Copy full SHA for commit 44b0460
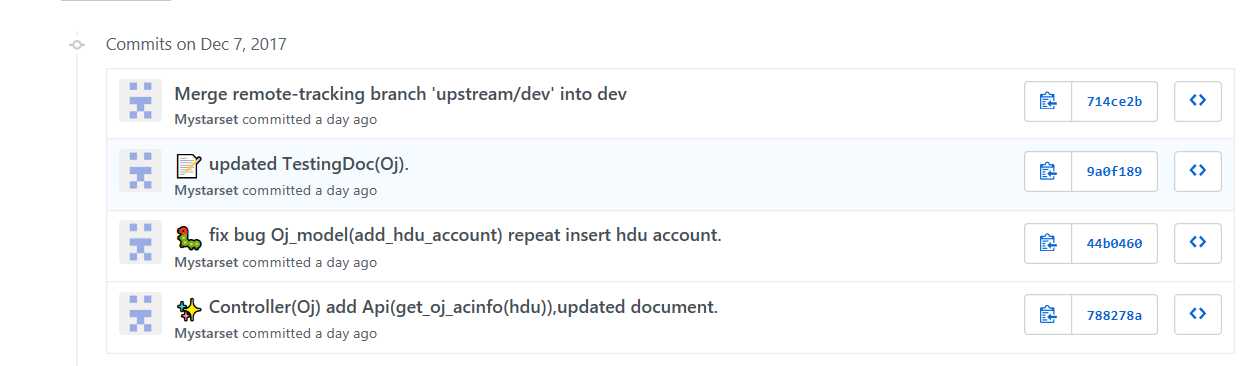The height and width of the screenshot is (366, 1242). click(x=1048, y=243)
